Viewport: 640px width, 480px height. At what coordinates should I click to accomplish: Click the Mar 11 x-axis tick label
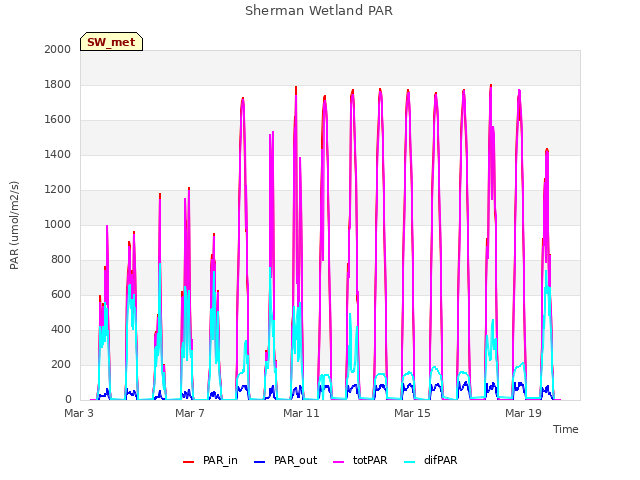(x=301, y=413)
